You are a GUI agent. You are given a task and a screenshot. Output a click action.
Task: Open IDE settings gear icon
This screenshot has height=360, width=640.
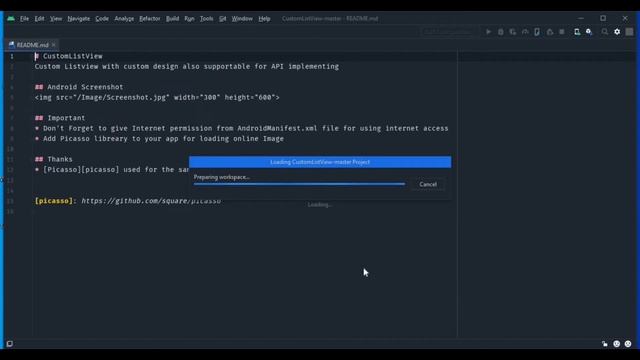point(617,32)
